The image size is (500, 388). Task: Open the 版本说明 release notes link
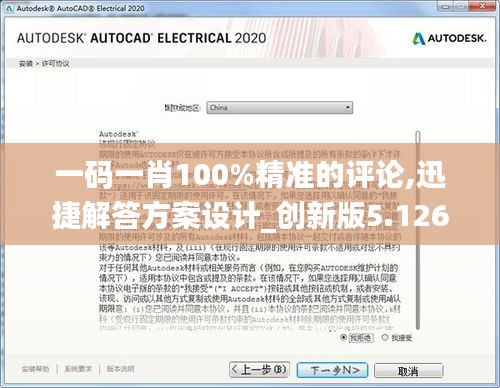click(x=120, y=369)
